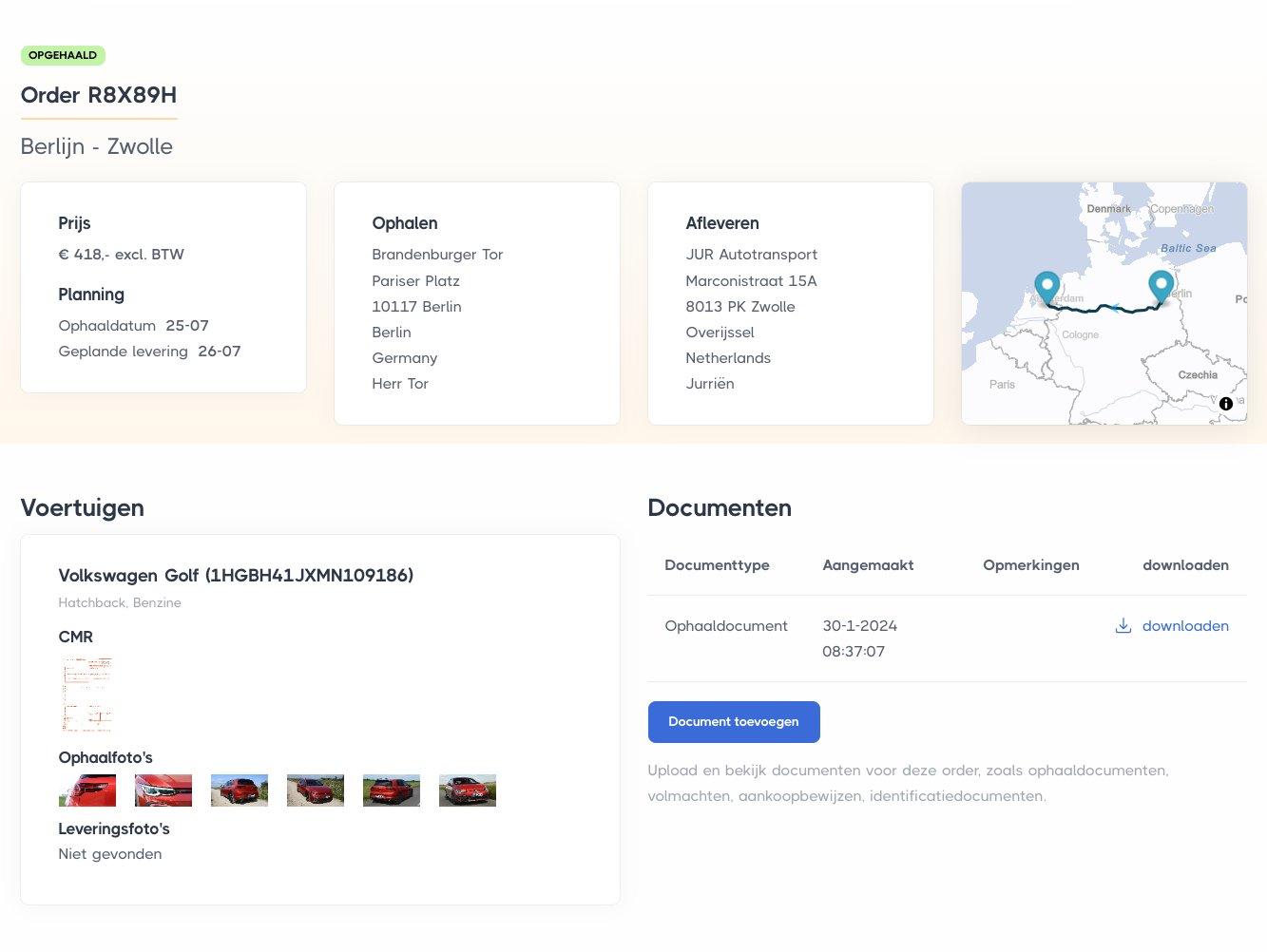
Task: Open the fourth pickup photo thumbnail
Action: point(316,790)
